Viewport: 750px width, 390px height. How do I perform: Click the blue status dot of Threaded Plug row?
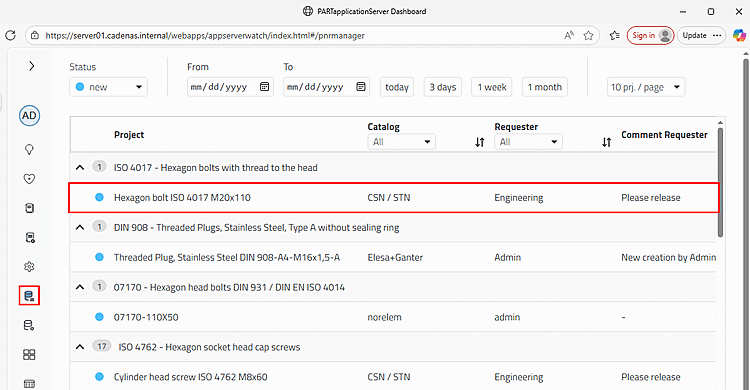tap(99, 257)
